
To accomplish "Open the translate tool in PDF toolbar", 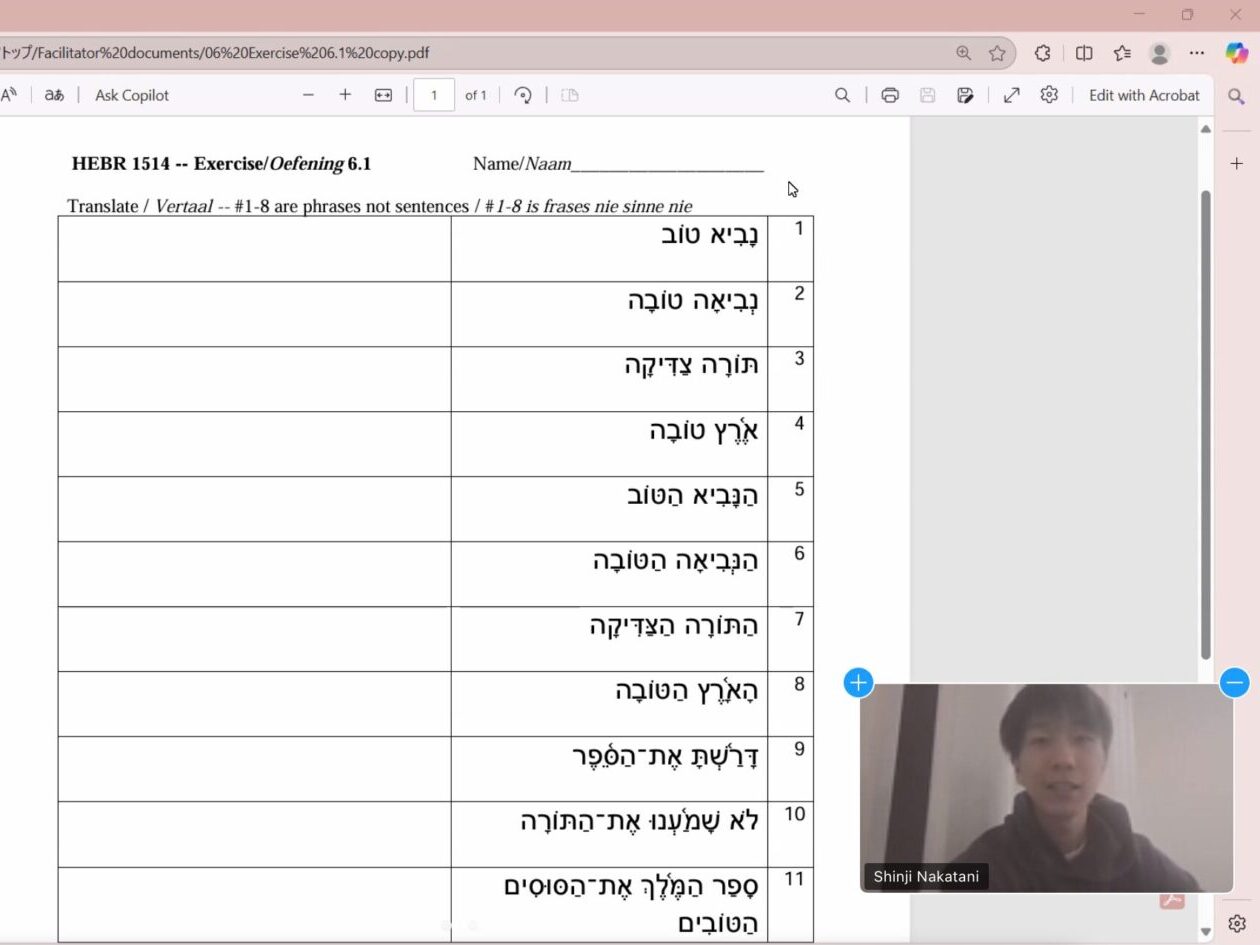I will [x=54, y=95].
